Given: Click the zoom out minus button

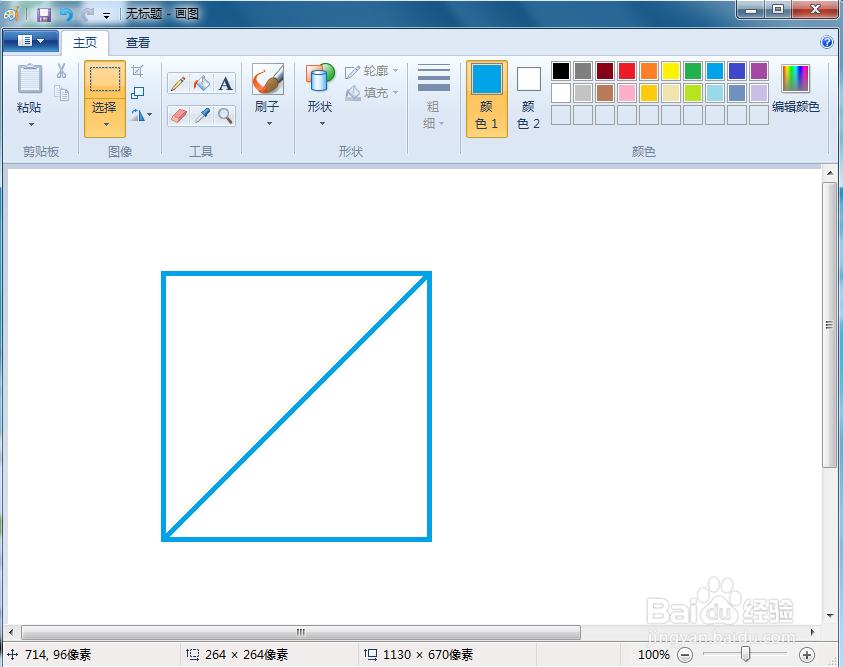Looking at the screenshot, I should point(685,655).
